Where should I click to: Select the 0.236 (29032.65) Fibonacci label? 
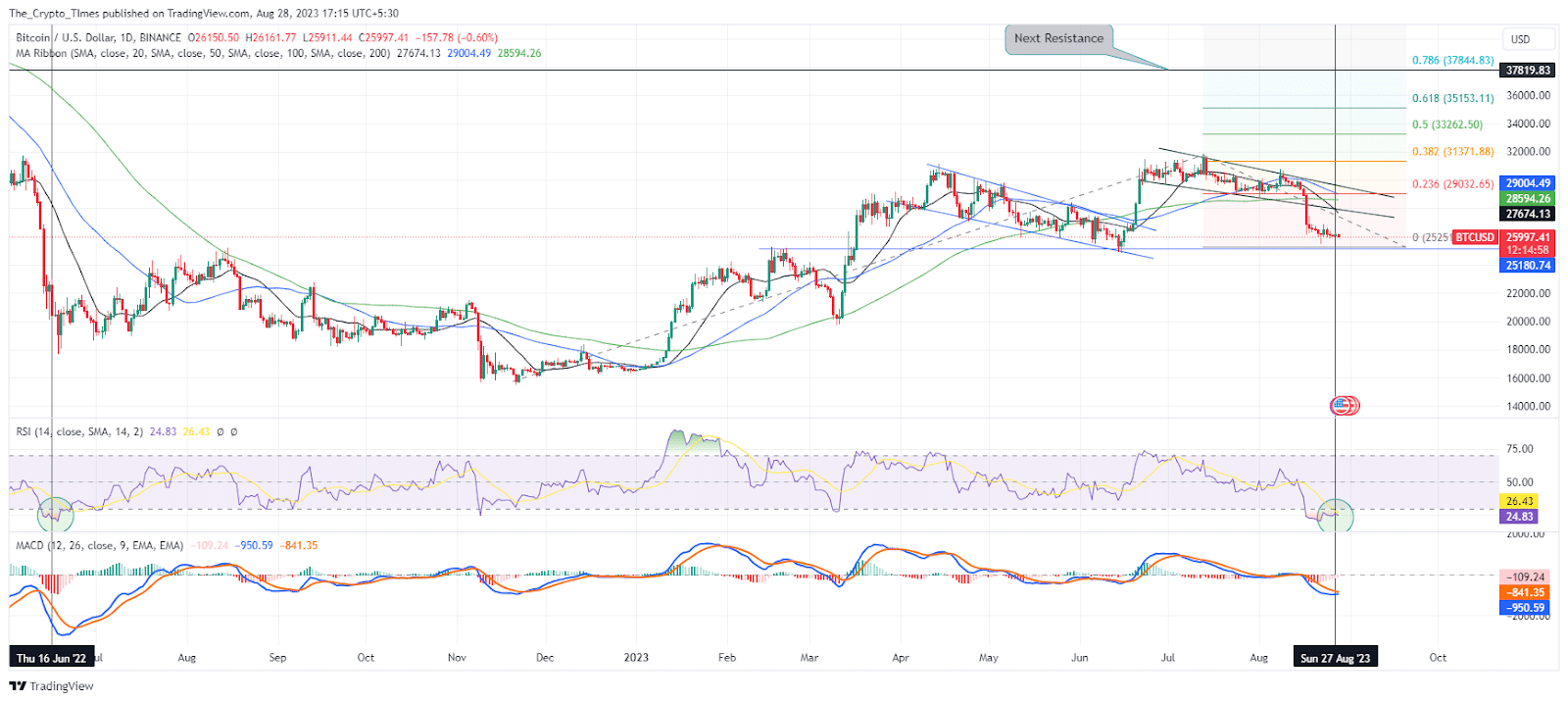click(1453, 184)
